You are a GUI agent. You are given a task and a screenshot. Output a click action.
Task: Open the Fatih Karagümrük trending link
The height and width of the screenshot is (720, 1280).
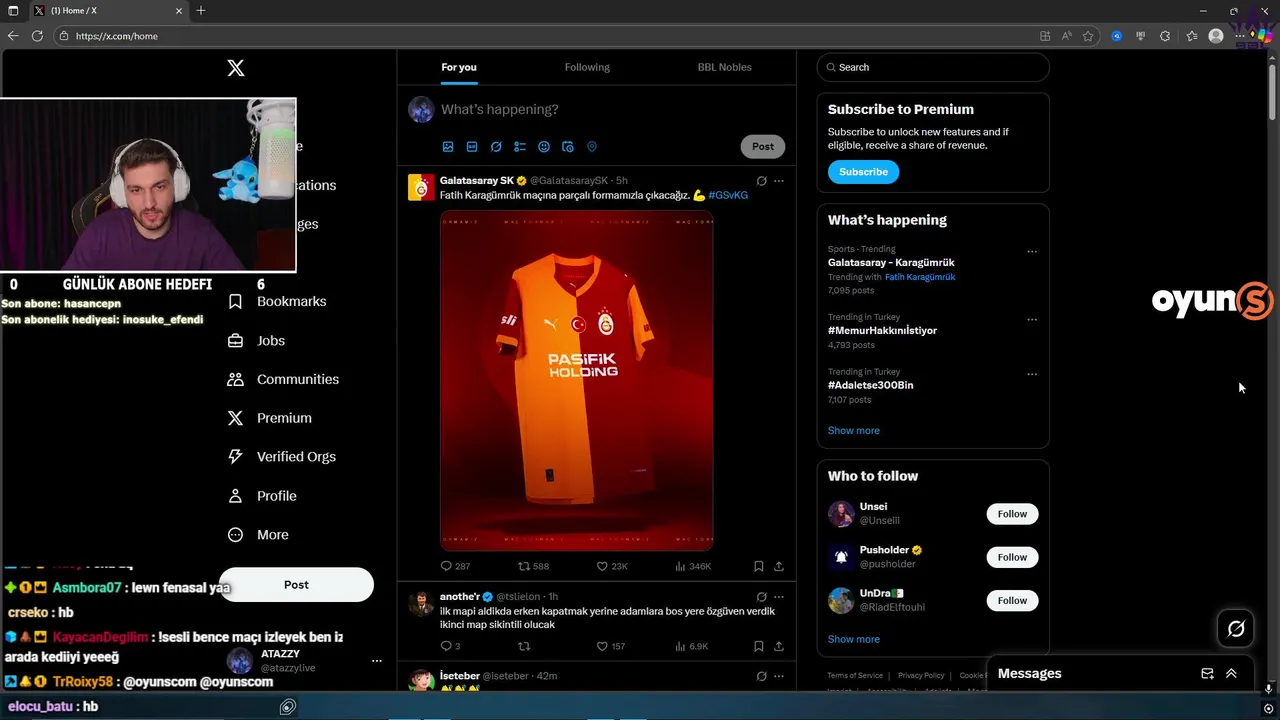click(x=920, y=277)
